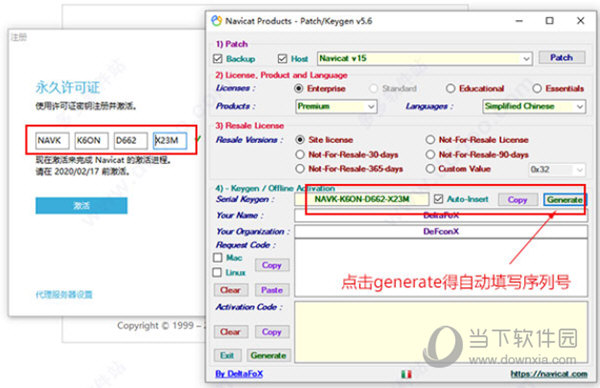Choose Not-For-Resale-30-days option
600x388 pixels.
(300, 155)
